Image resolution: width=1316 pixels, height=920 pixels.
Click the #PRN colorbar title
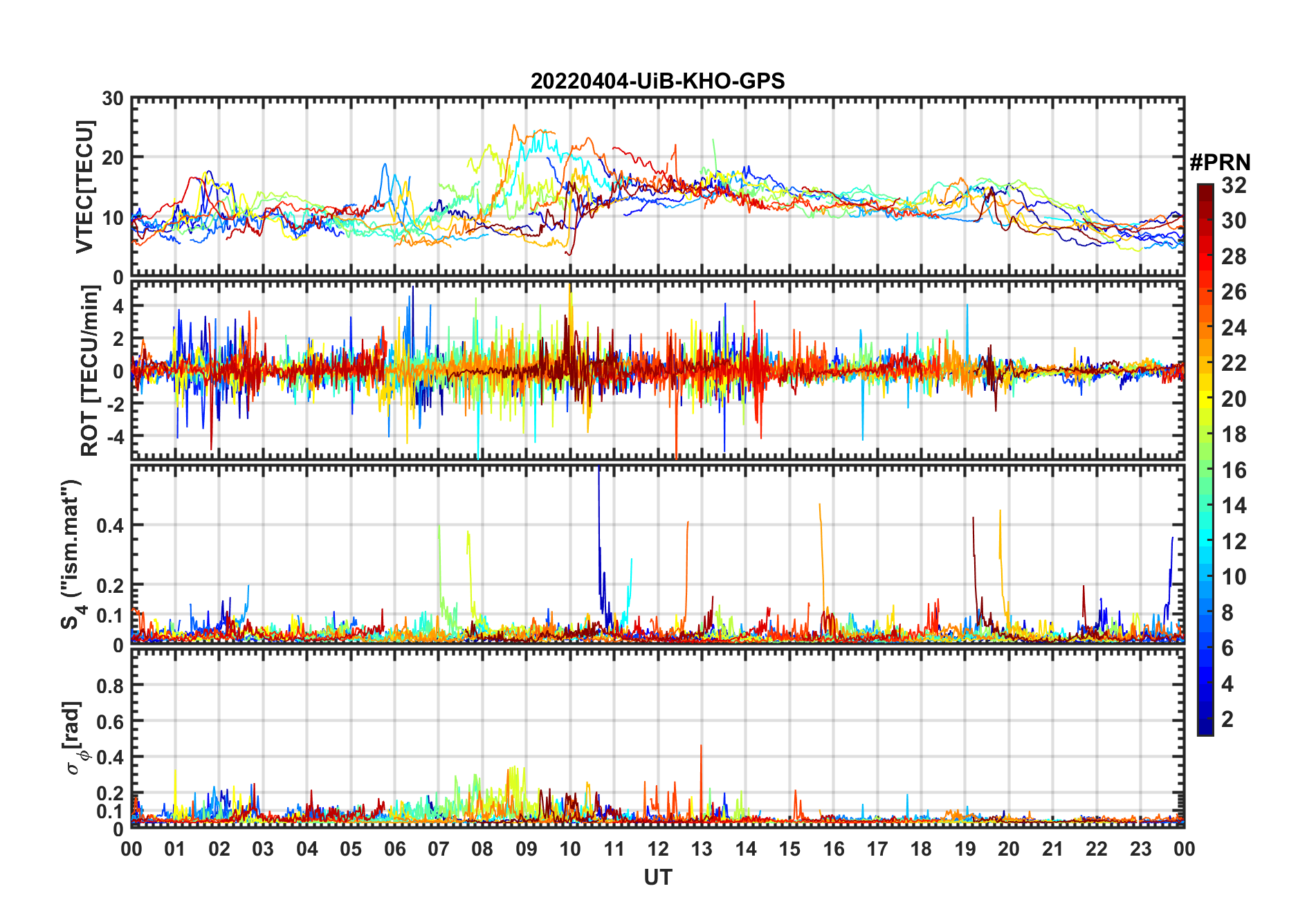1220,163
